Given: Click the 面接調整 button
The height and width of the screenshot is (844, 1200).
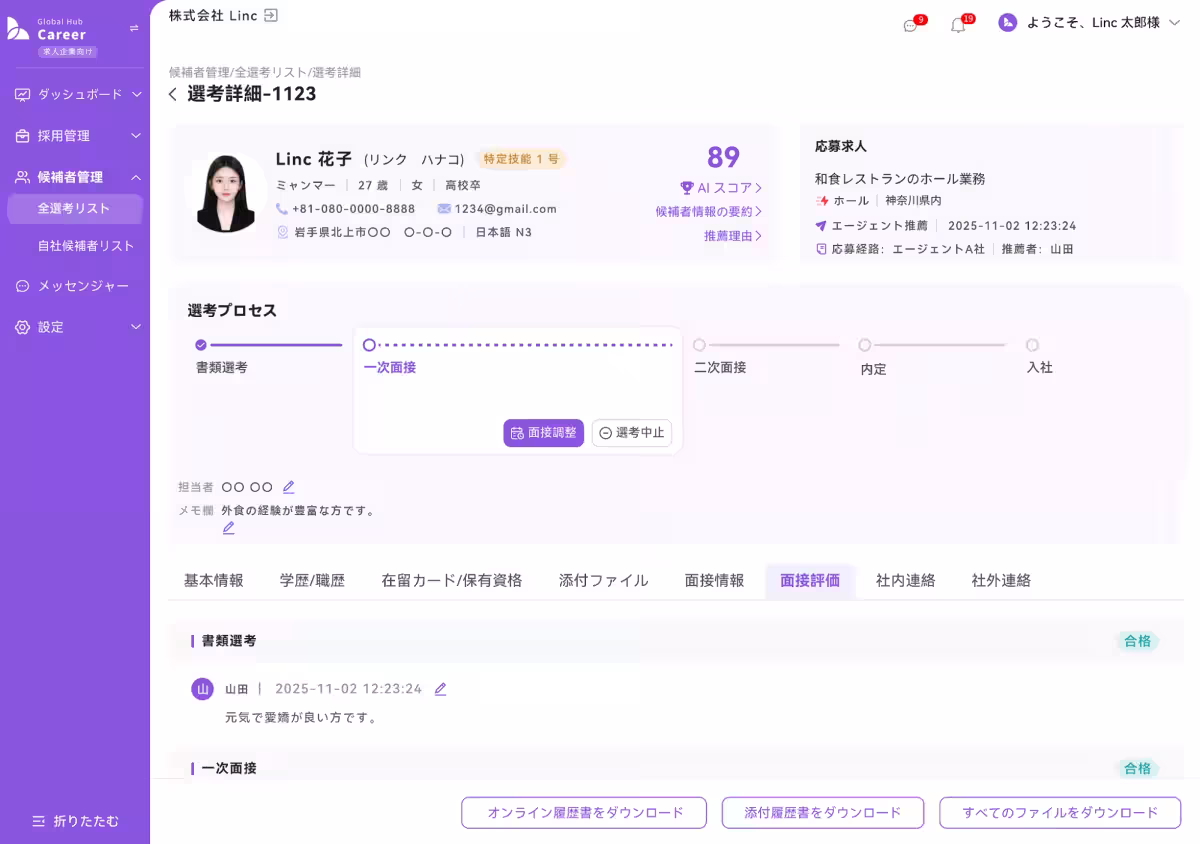Looking at the screenshot, I should click(543, 433).
